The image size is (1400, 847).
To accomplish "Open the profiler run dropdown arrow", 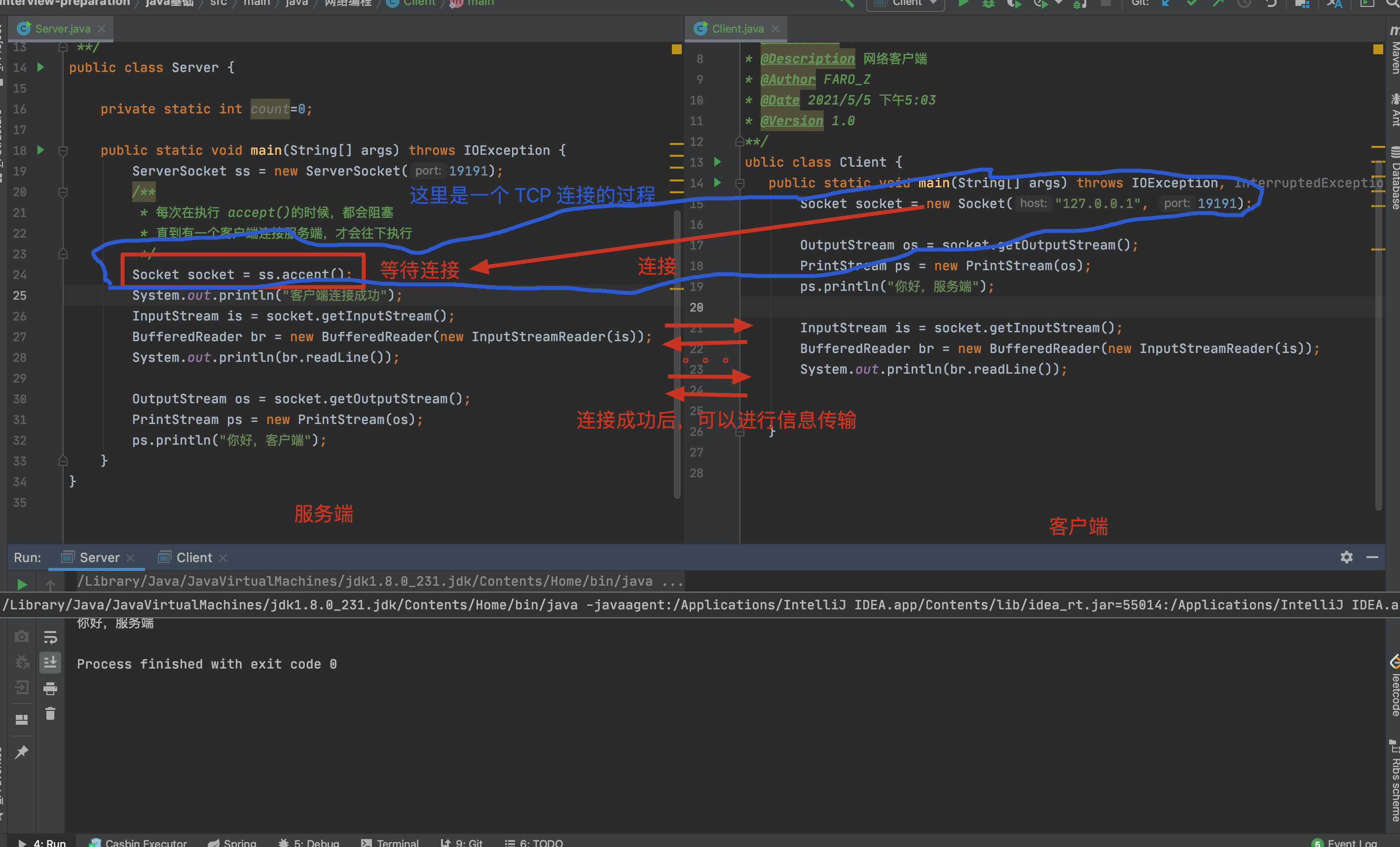I will [x=1058, y=3].
